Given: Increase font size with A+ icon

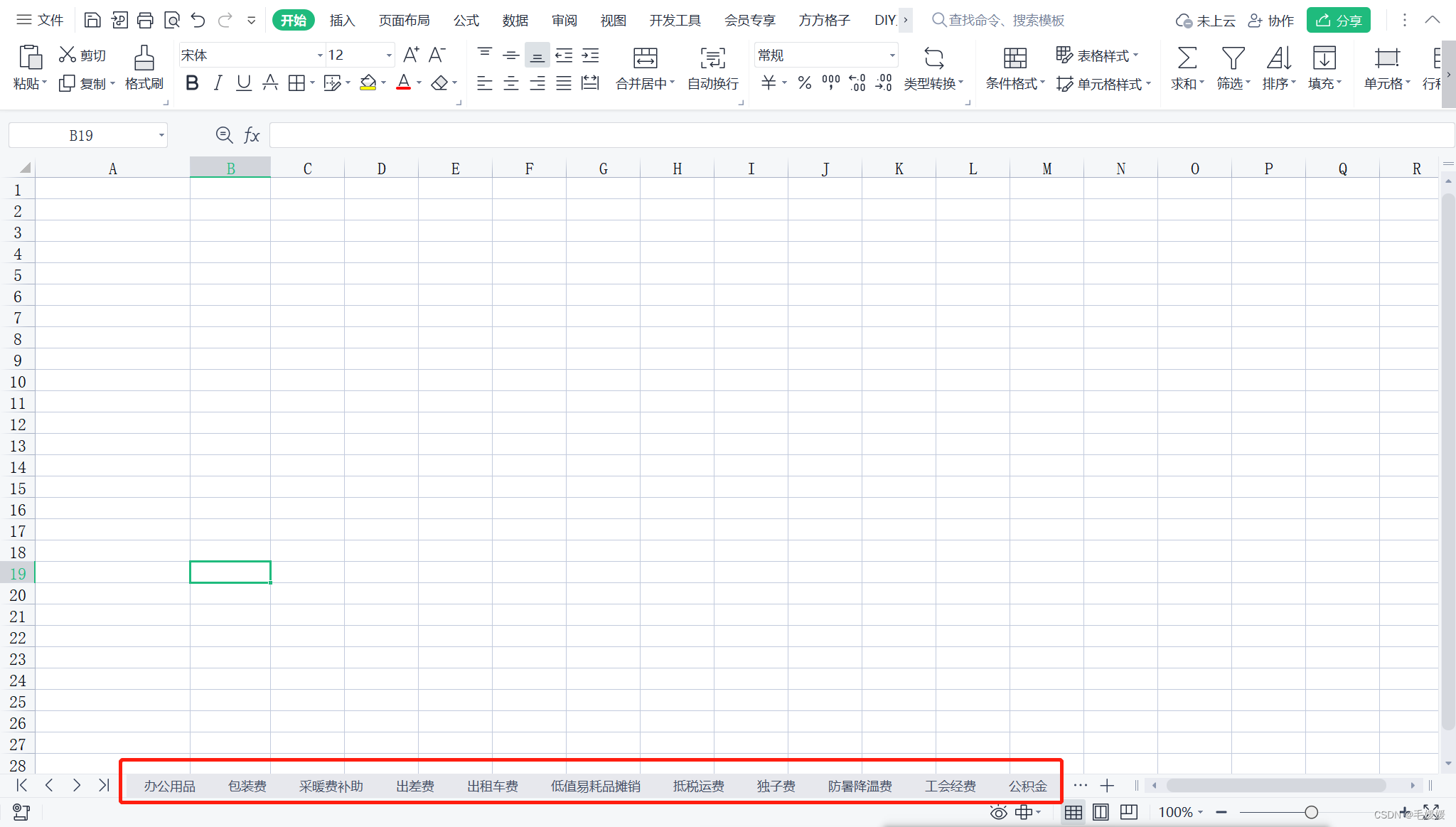Looking at the screenshot, I should click(x=411, y=55).
